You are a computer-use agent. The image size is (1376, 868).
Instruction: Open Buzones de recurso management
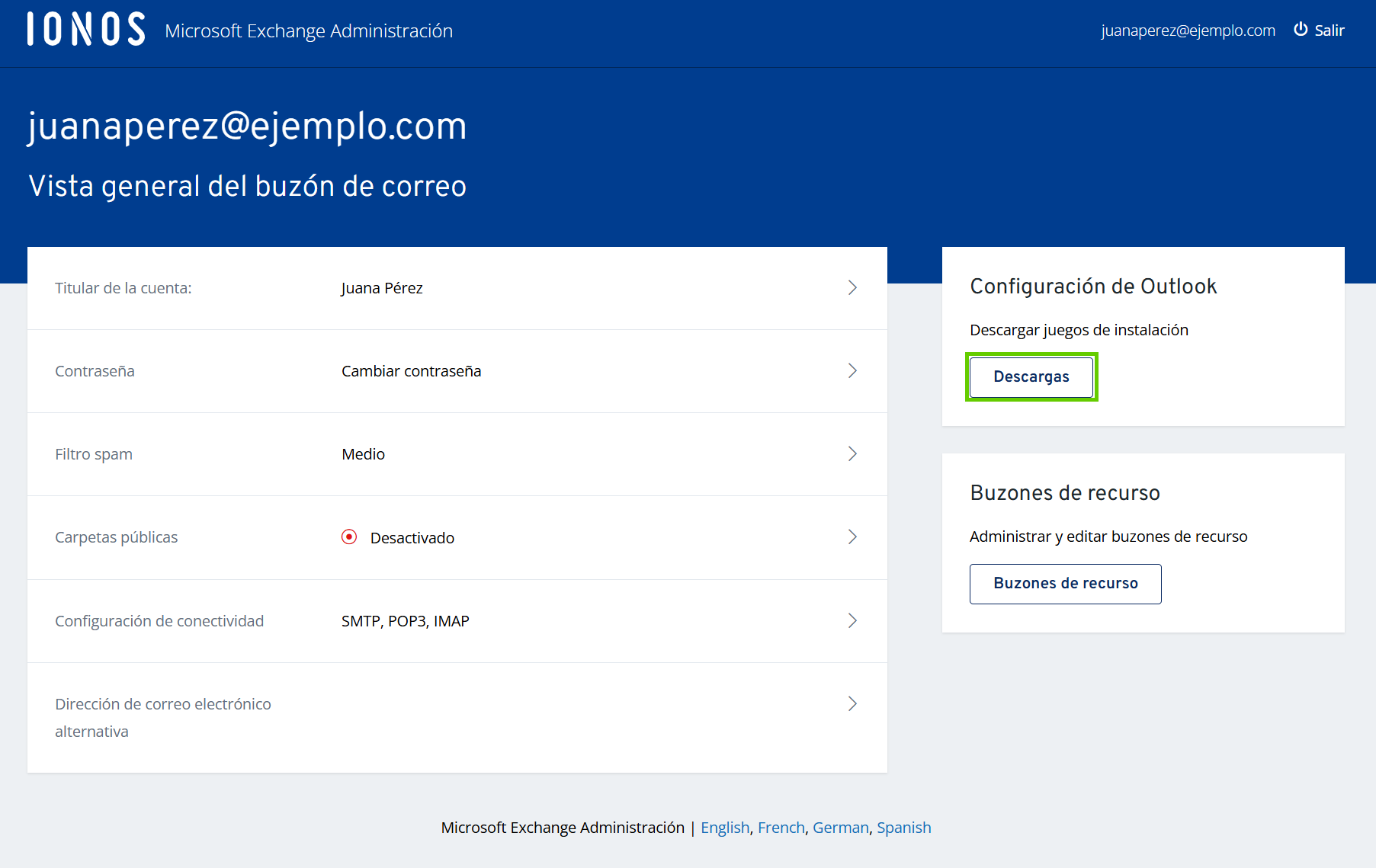pyautogui.click(x=1065, y=583)
